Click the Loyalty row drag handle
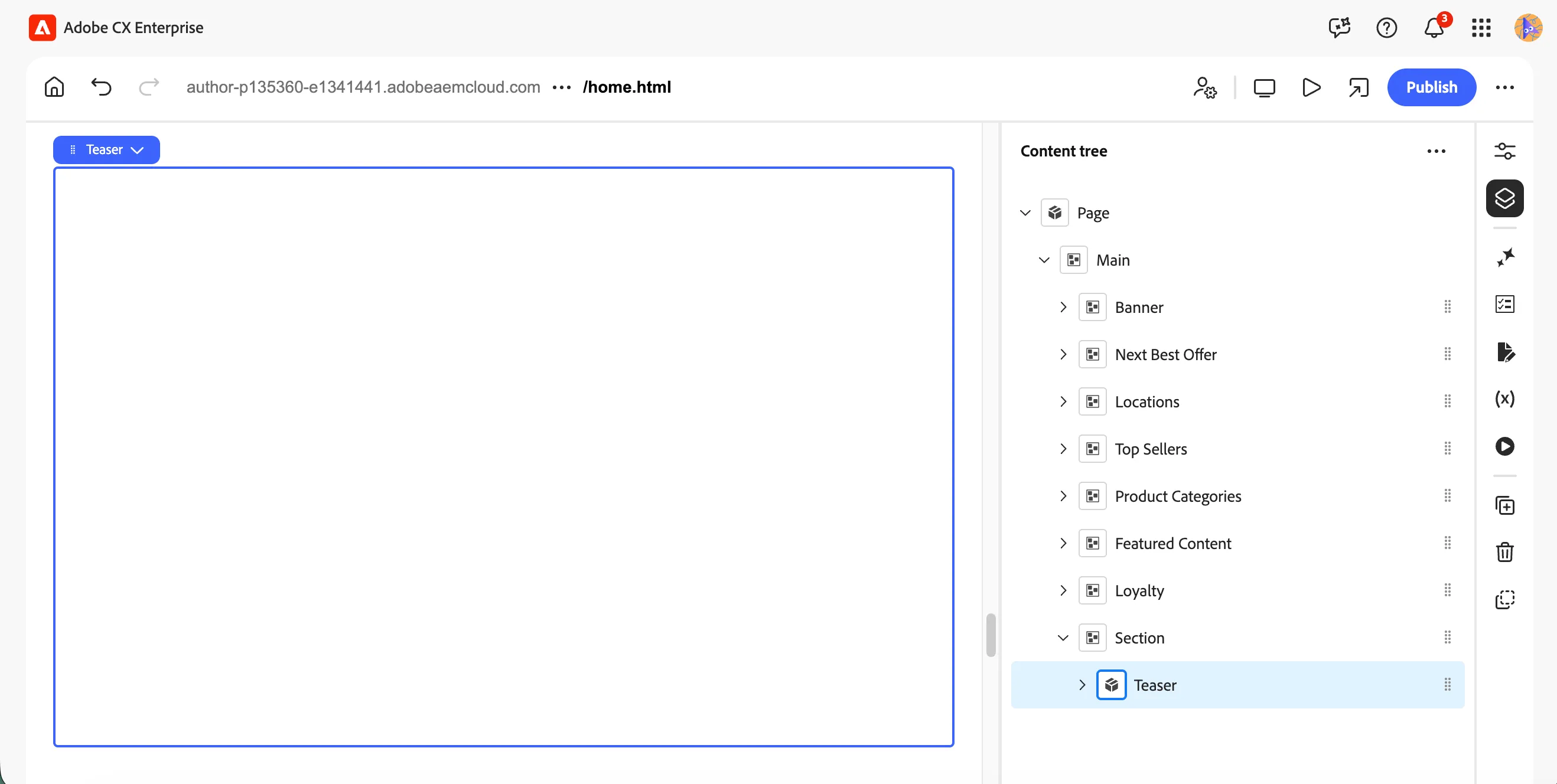1557x784 pixels. click(1447, 590)
